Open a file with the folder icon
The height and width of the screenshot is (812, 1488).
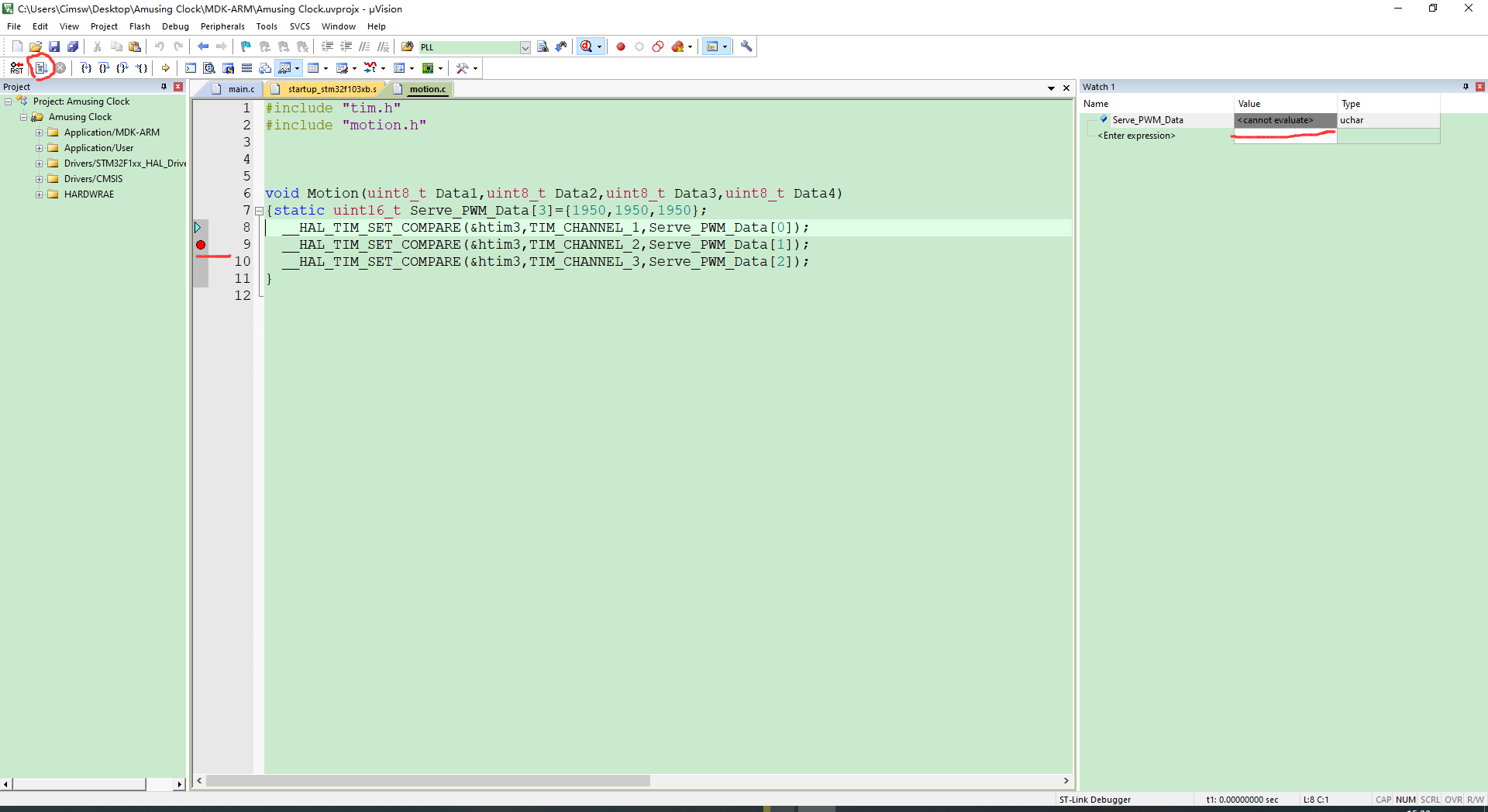[x=36, y=46]
